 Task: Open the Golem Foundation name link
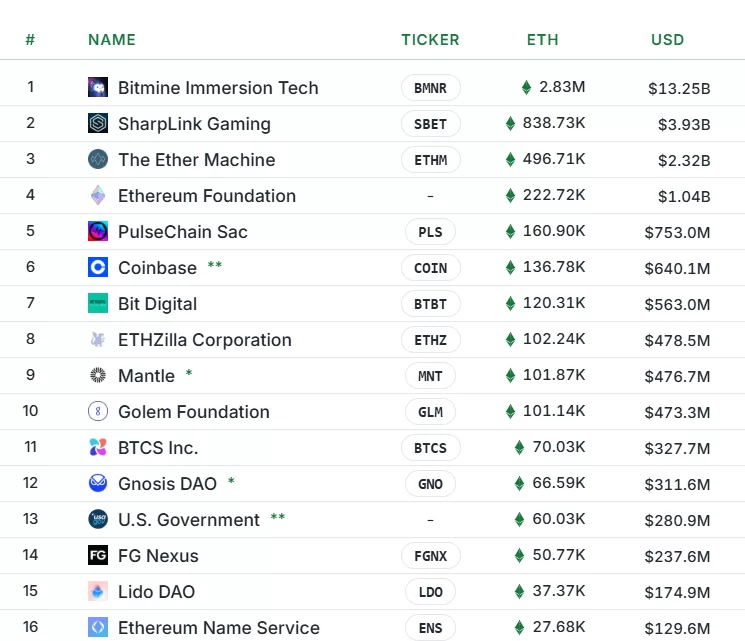pos(193,412)
